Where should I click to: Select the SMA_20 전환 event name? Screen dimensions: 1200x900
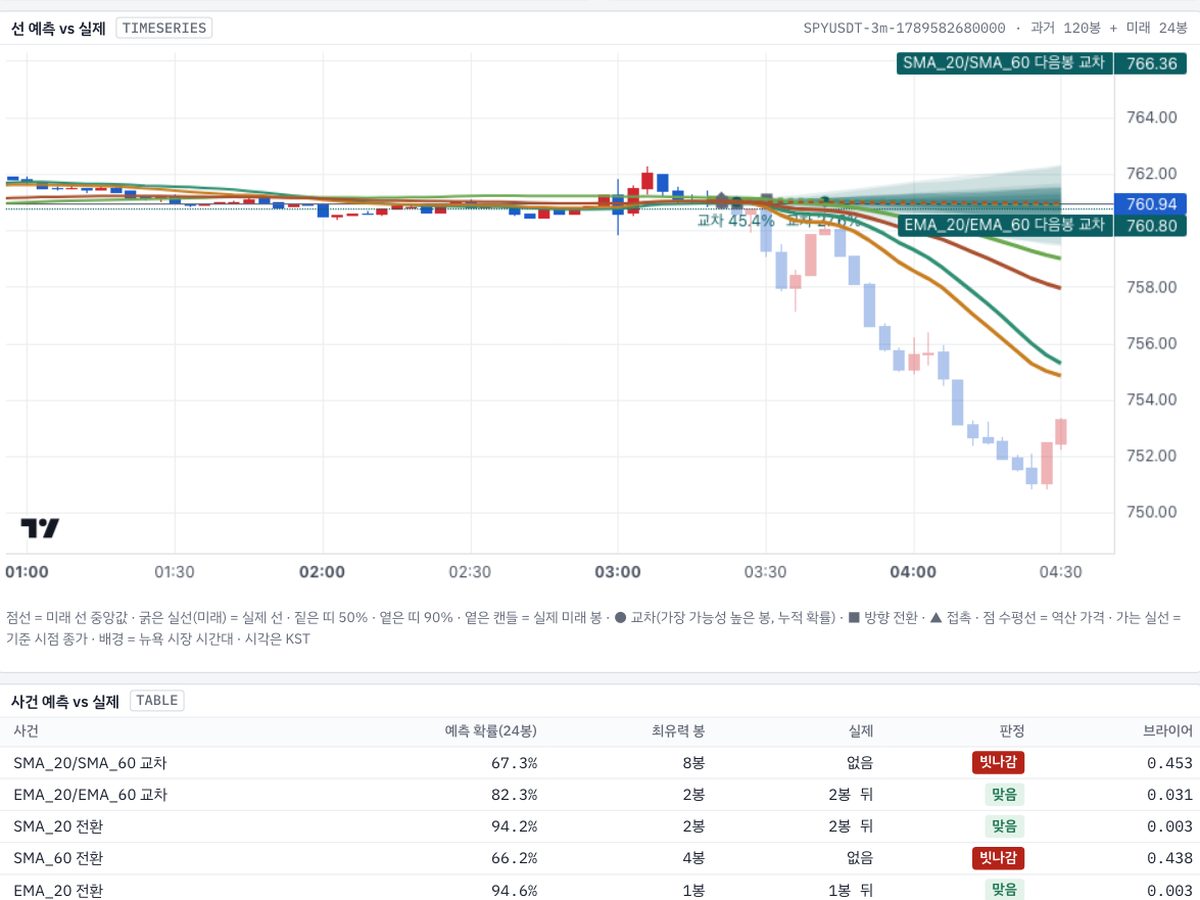pos(58,827)
